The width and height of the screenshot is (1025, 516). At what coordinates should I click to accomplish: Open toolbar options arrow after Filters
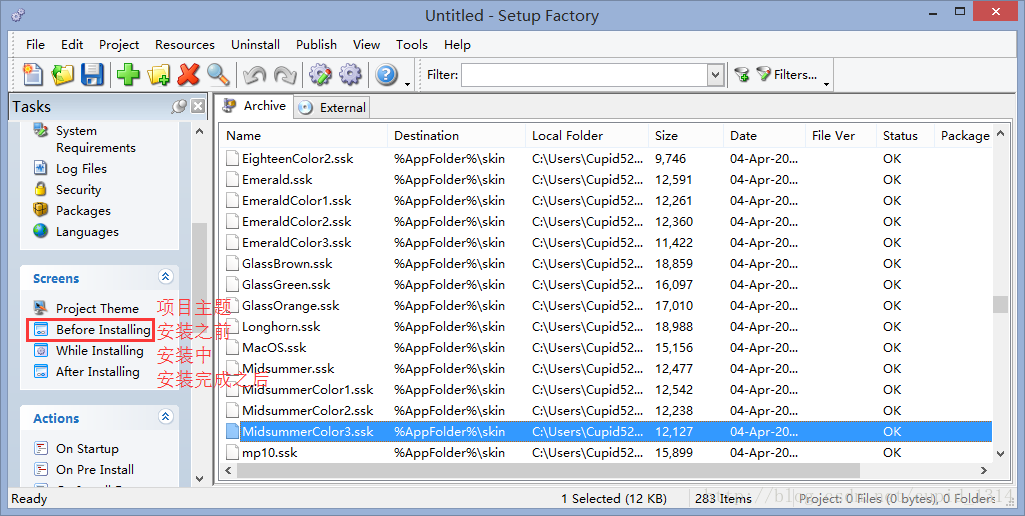pos(826,84)
